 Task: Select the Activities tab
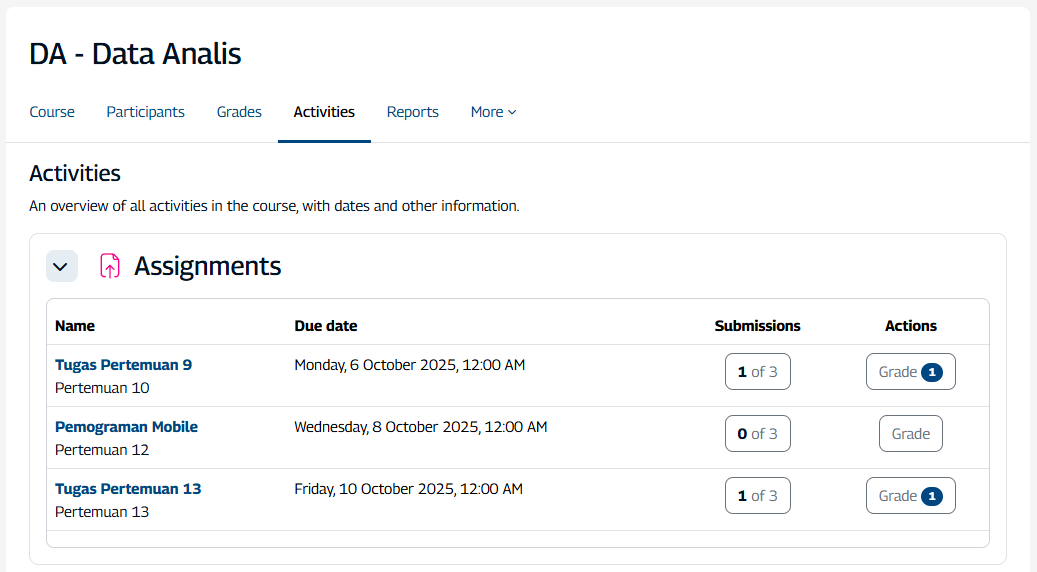pyautogui.click(x=324, y=112)
